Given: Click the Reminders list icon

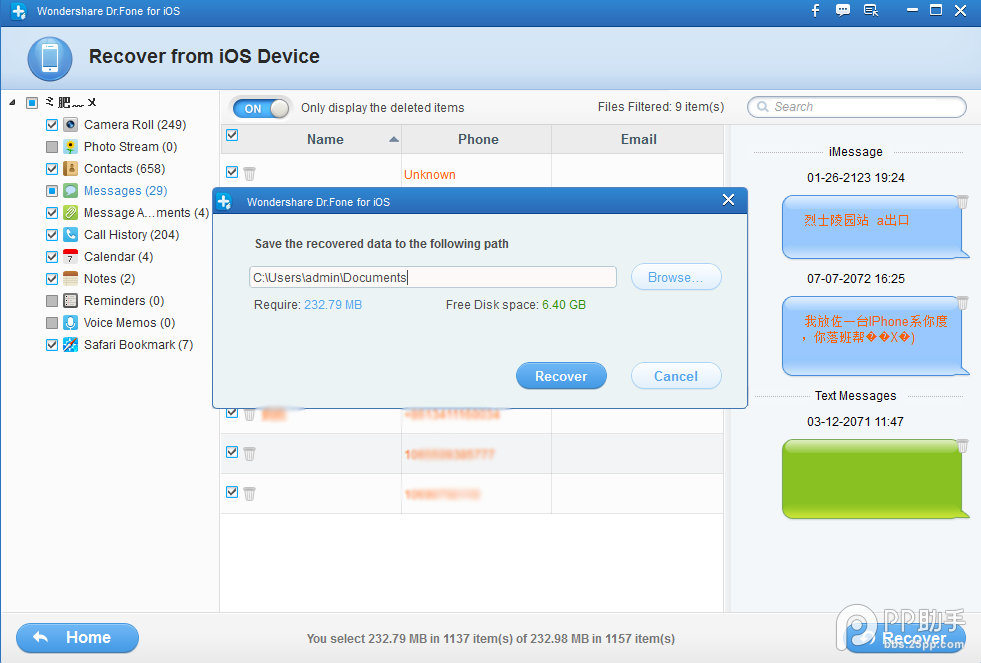Looking at the screenshot, I should pos(71,300).
